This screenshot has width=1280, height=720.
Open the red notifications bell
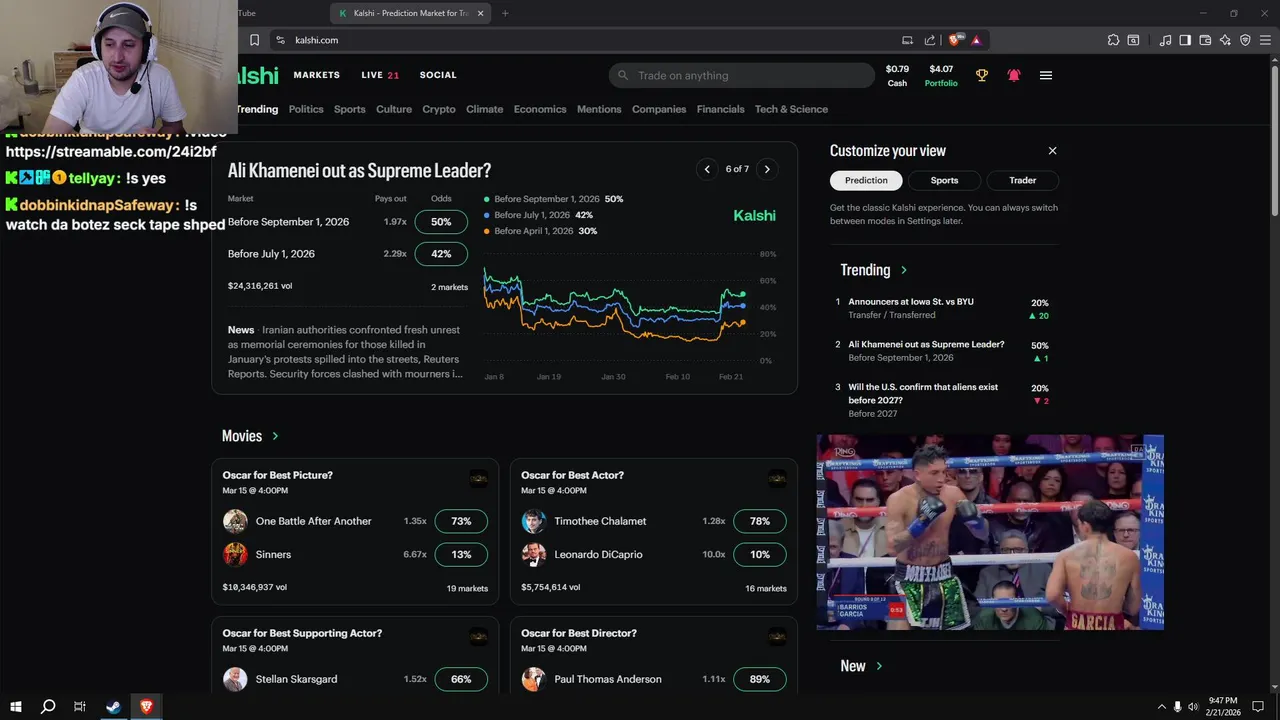coord(1014,75)
